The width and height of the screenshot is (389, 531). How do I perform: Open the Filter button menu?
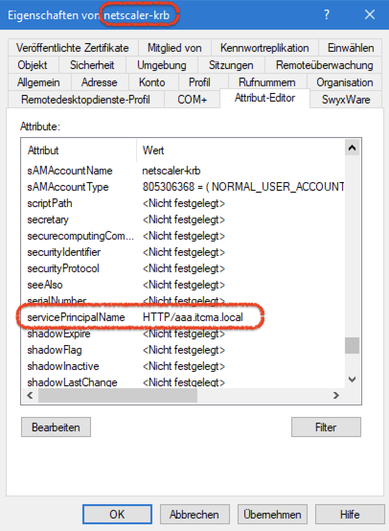coord(326,427)
